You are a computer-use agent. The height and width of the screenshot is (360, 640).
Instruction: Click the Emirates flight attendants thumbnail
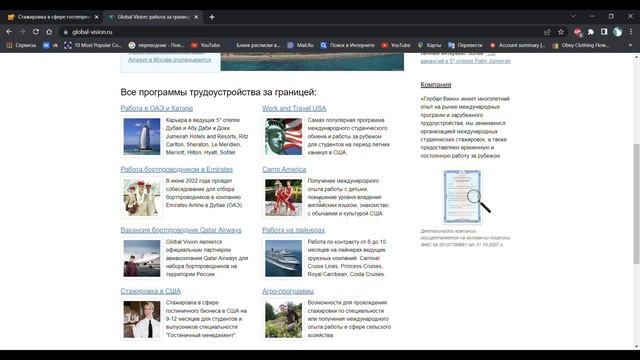pyautogui.click(x=142, y=198)
